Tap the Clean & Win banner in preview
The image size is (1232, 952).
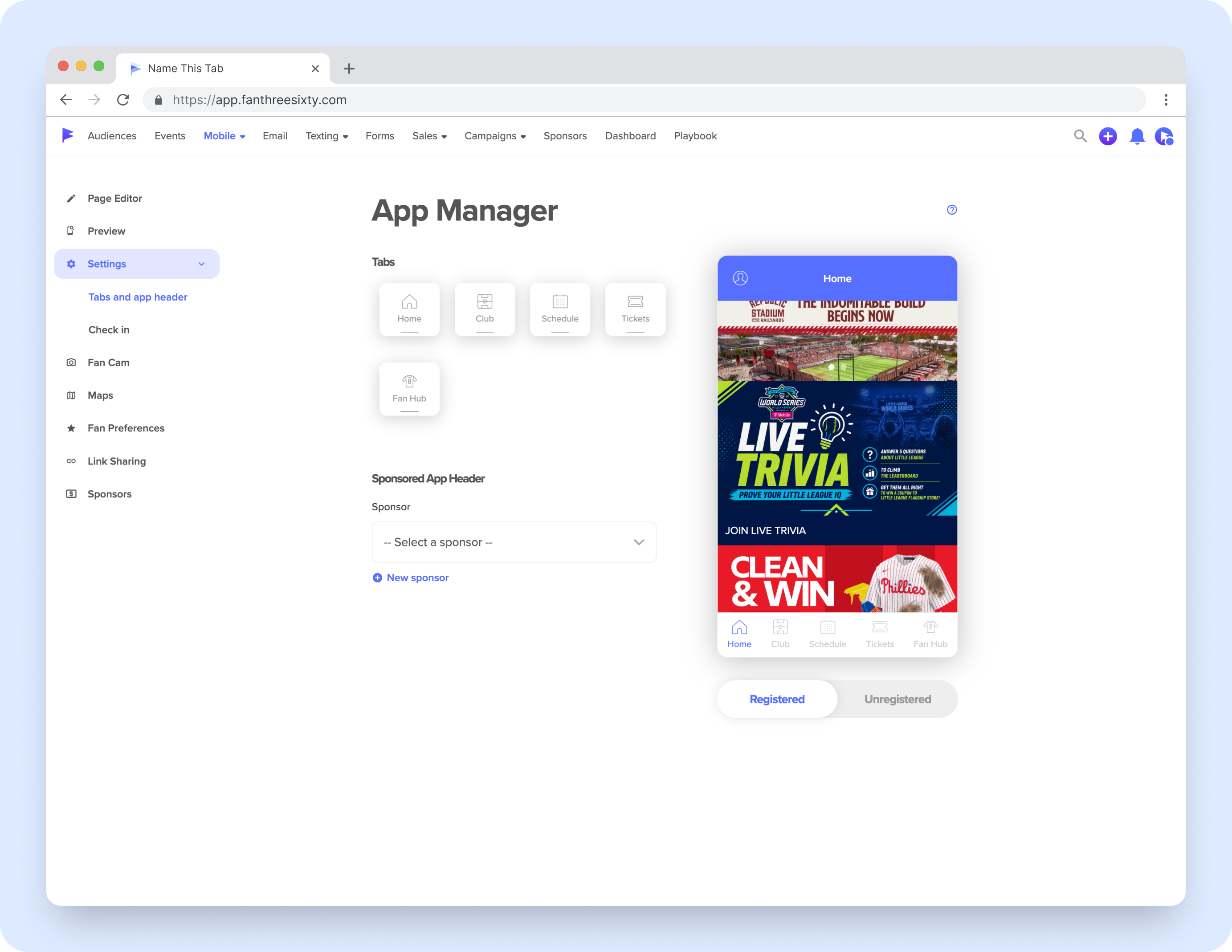coord(837,579)
